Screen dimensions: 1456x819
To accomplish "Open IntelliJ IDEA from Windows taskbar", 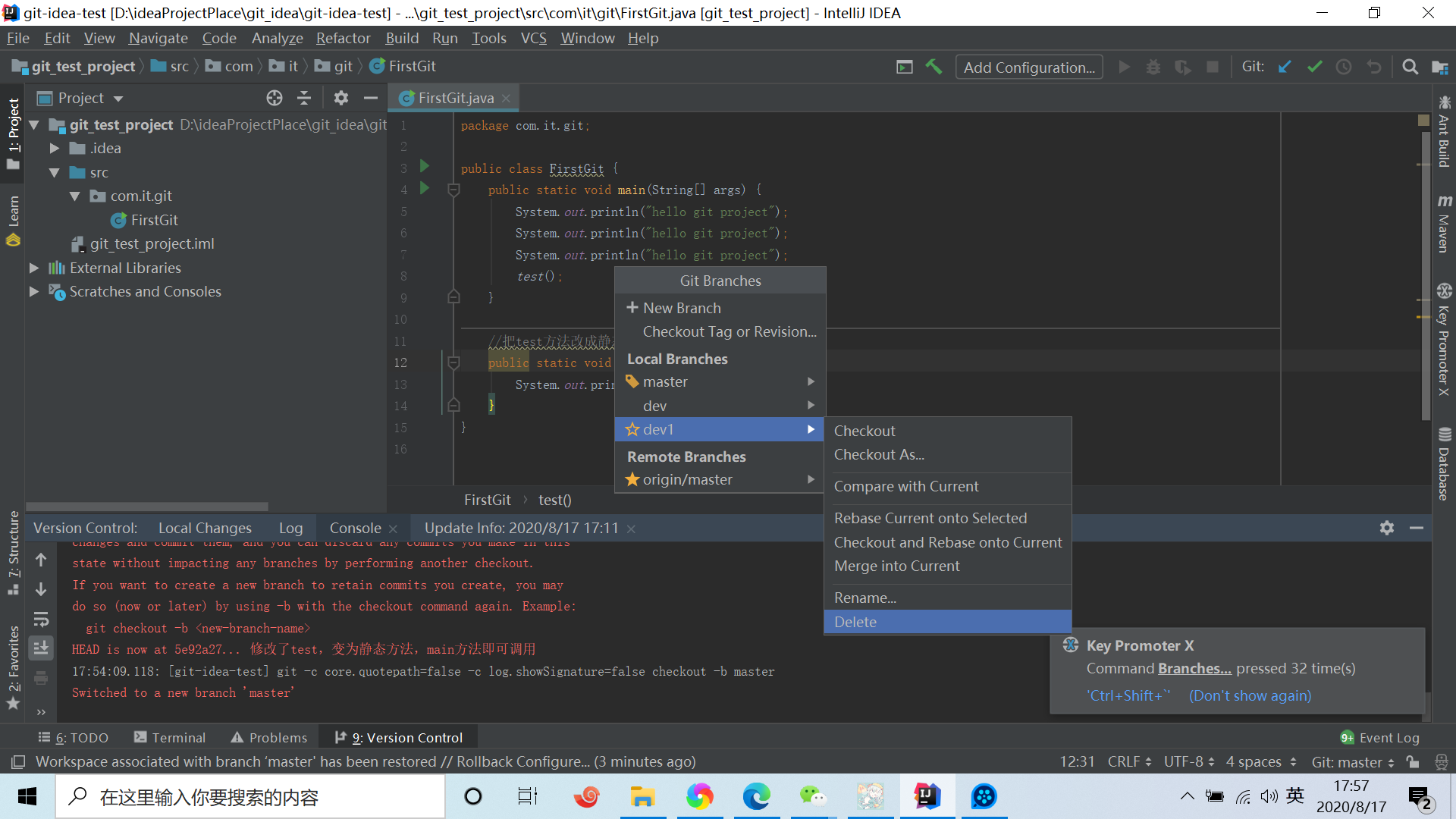I will (x=927, y=796).
